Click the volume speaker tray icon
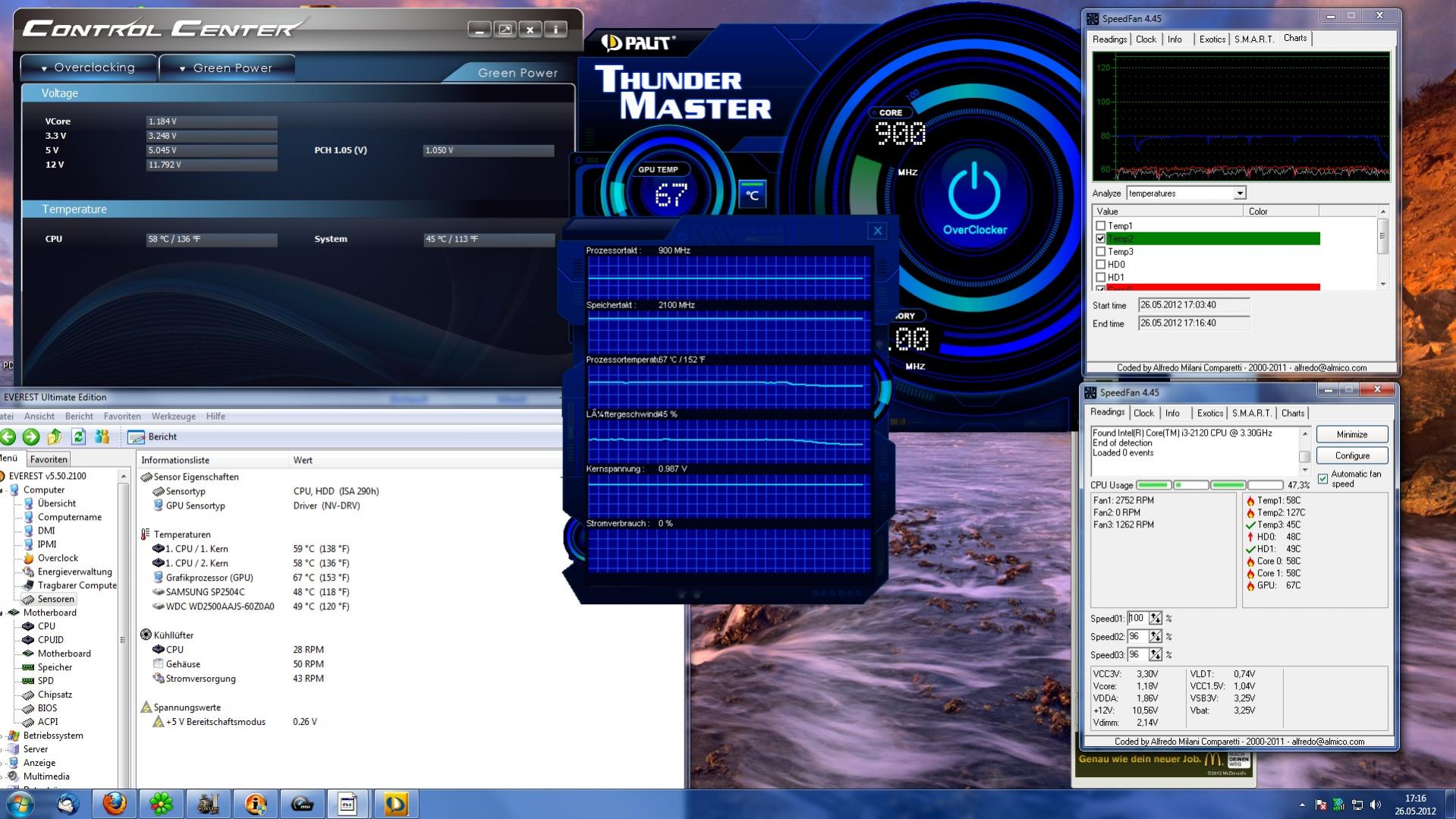The width and height of the screenshot is (1456, 819). click(1375, 805)
